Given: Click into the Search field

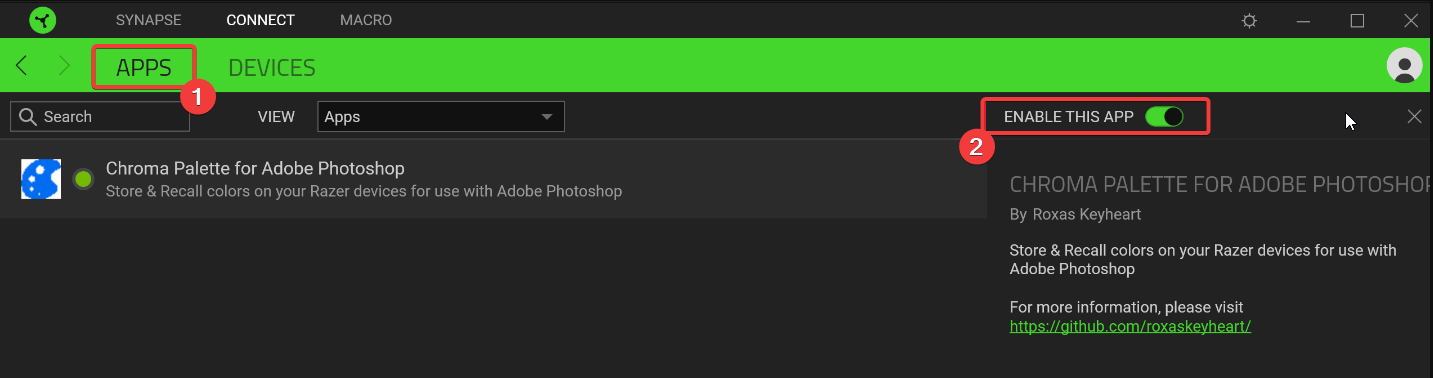Looking at the screenshot, I should (100, 117).
